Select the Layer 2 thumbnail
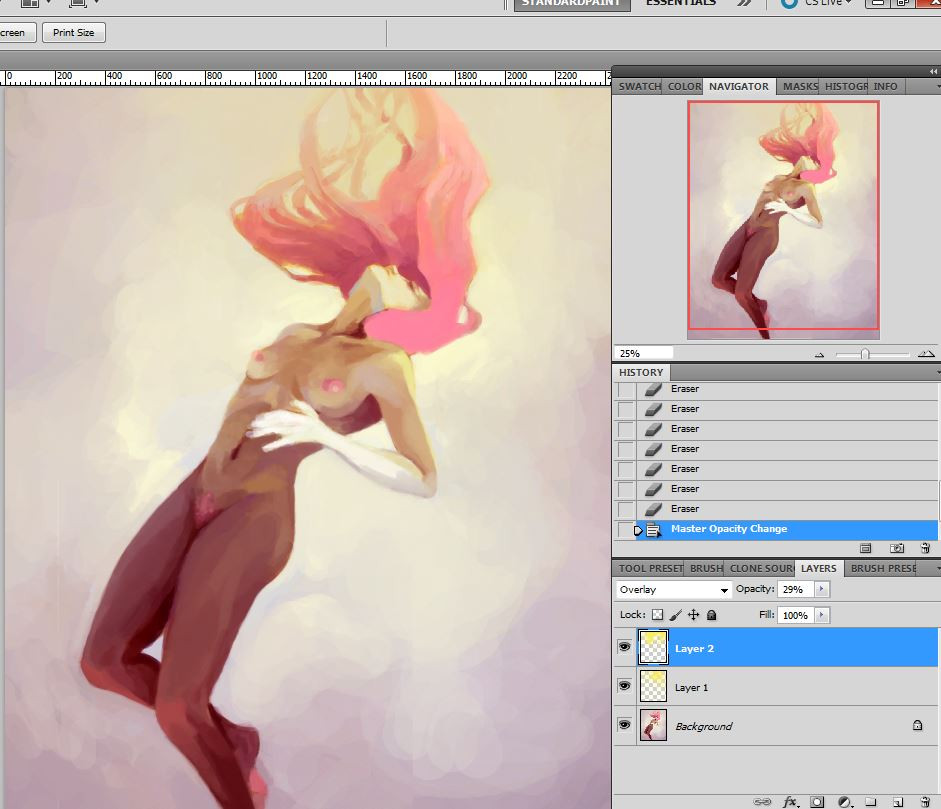The width and height of the screenshot is (941, 809). (x=653, y=648)
